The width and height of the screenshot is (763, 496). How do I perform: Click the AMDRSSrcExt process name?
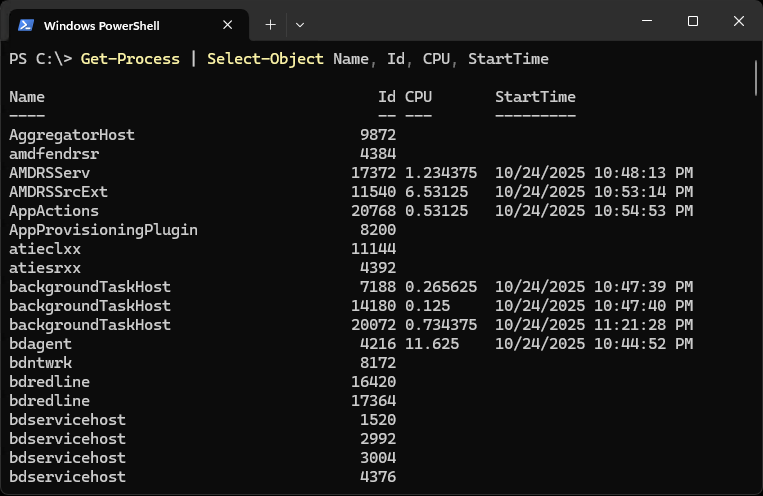point(58,192)
